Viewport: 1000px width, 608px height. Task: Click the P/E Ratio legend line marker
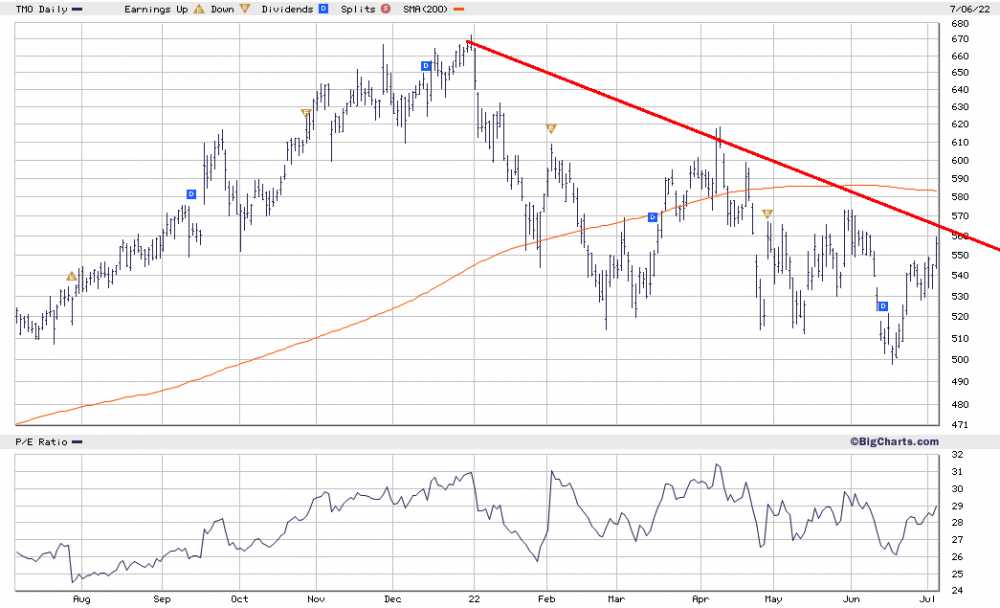tap(77, 442)
